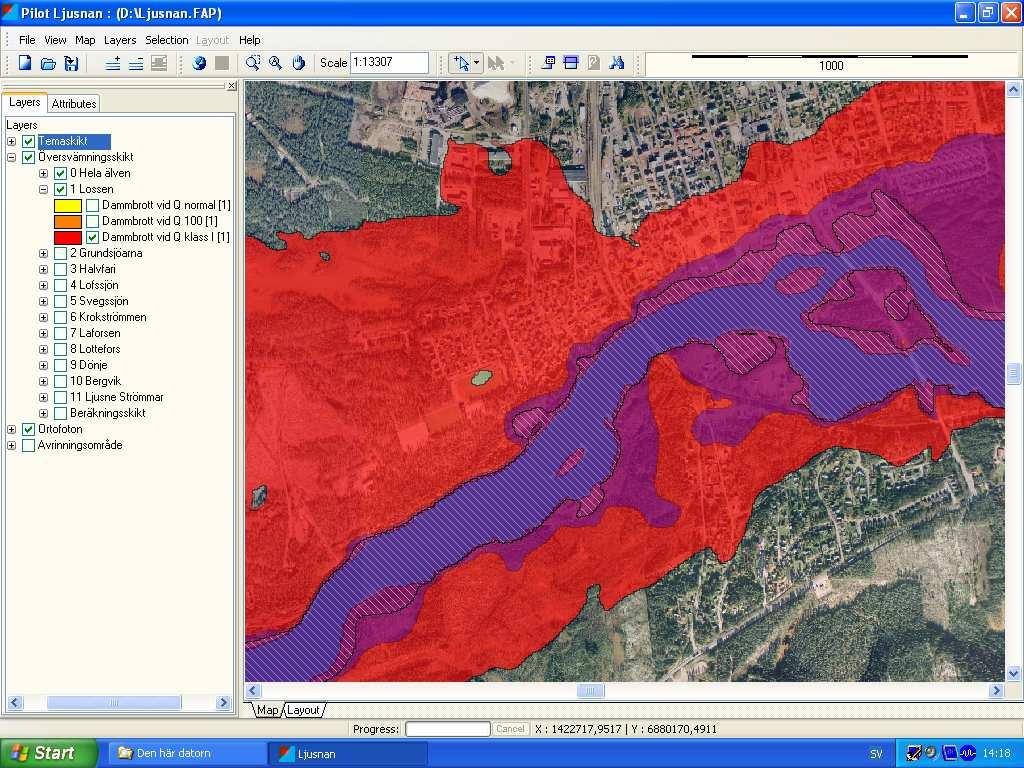This screenshot has height=768, width=1024.
Task: Click the orange Q 100 color swatch
Action: click(68, 221)
